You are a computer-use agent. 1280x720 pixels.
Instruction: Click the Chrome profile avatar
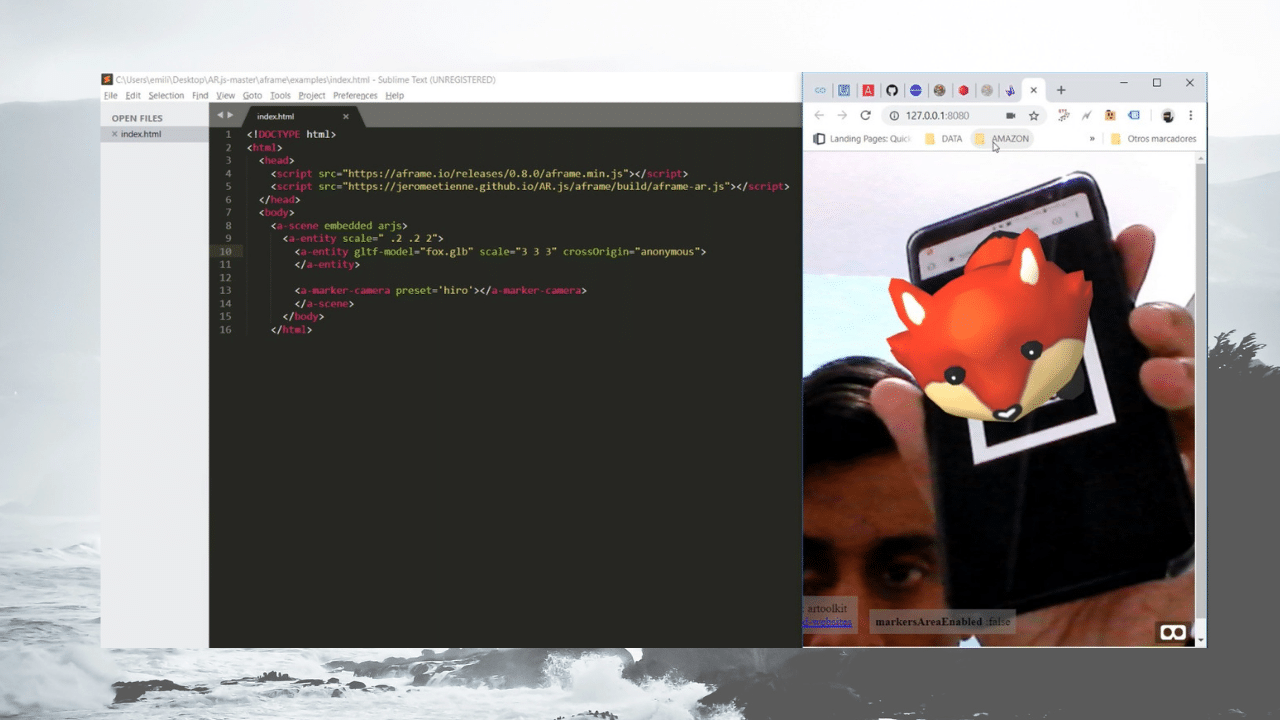click(x=1167, y=116)
